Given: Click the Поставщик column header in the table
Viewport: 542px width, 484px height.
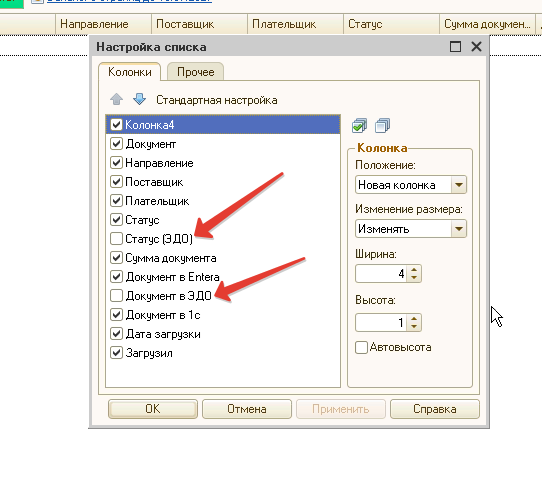Looking at the screenshot, I should [x=199, y=24].
